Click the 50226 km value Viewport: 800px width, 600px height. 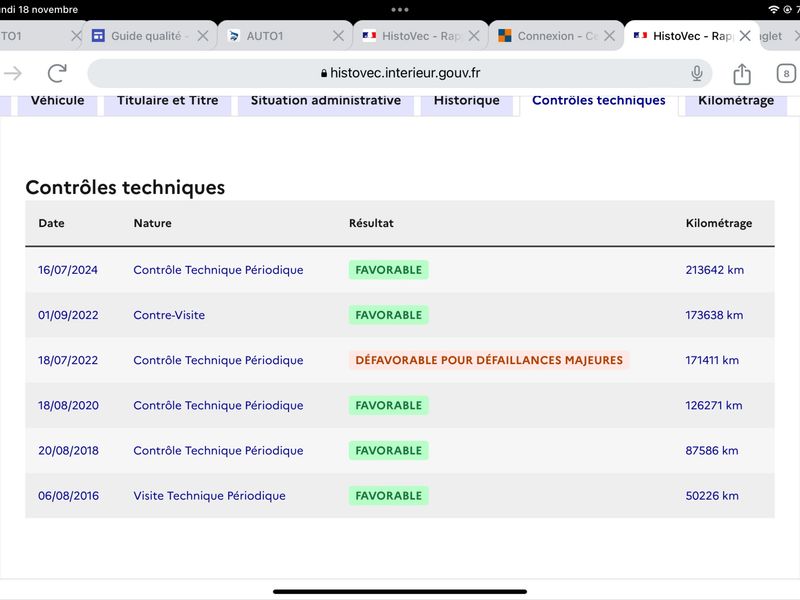click(712, 495)
